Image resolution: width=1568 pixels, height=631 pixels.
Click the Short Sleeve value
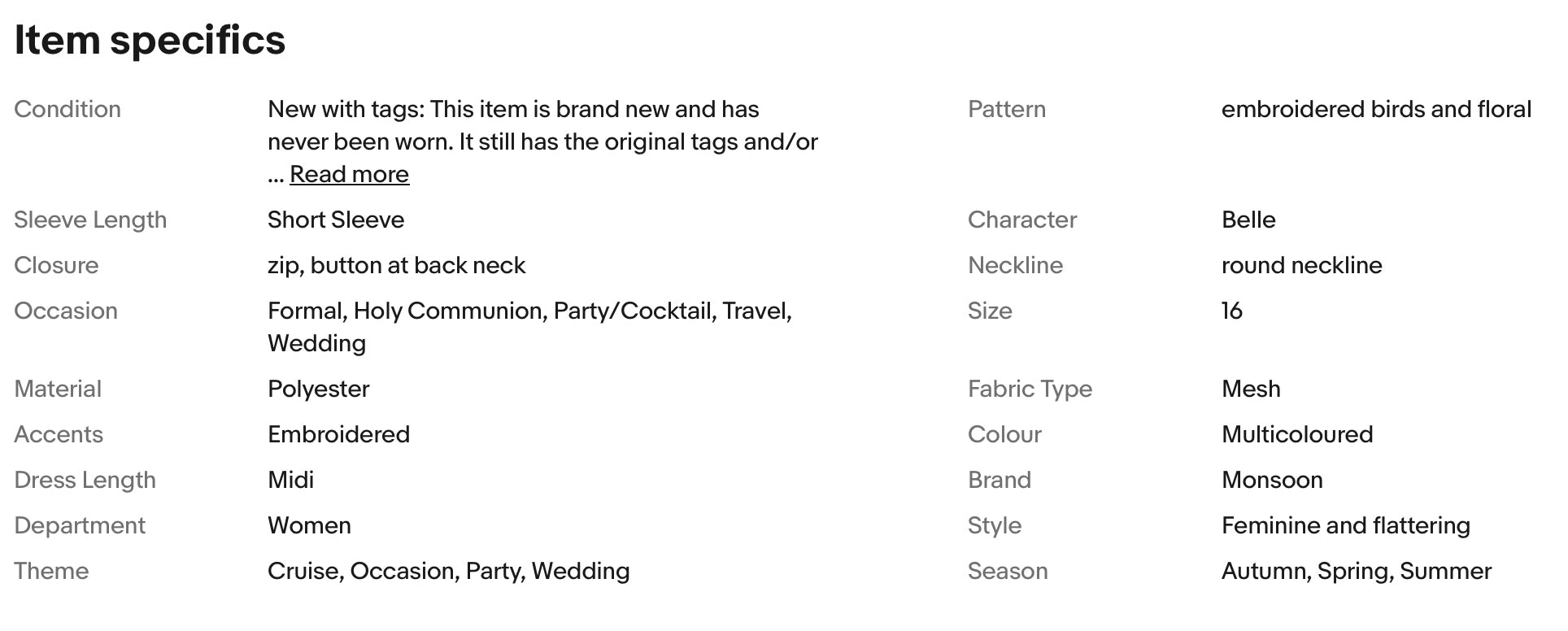tap(336, 220)
